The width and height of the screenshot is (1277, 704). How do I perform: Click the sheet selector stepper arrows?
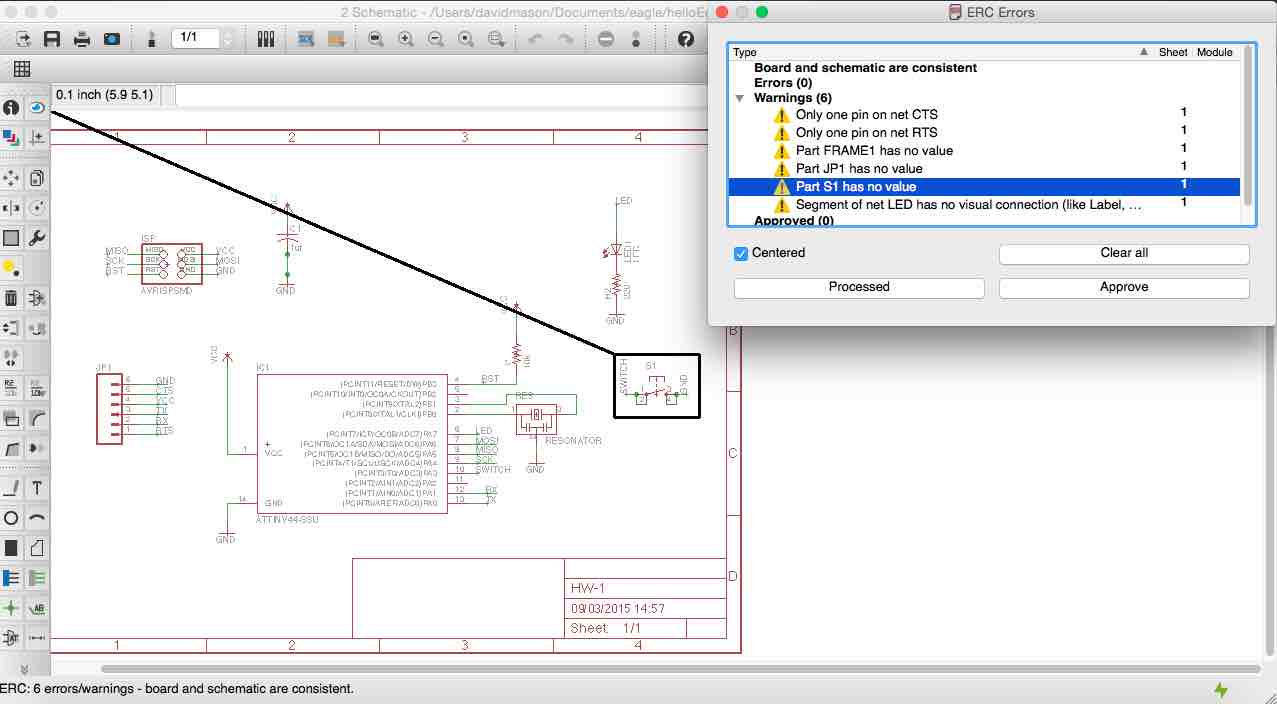[229, 39]
